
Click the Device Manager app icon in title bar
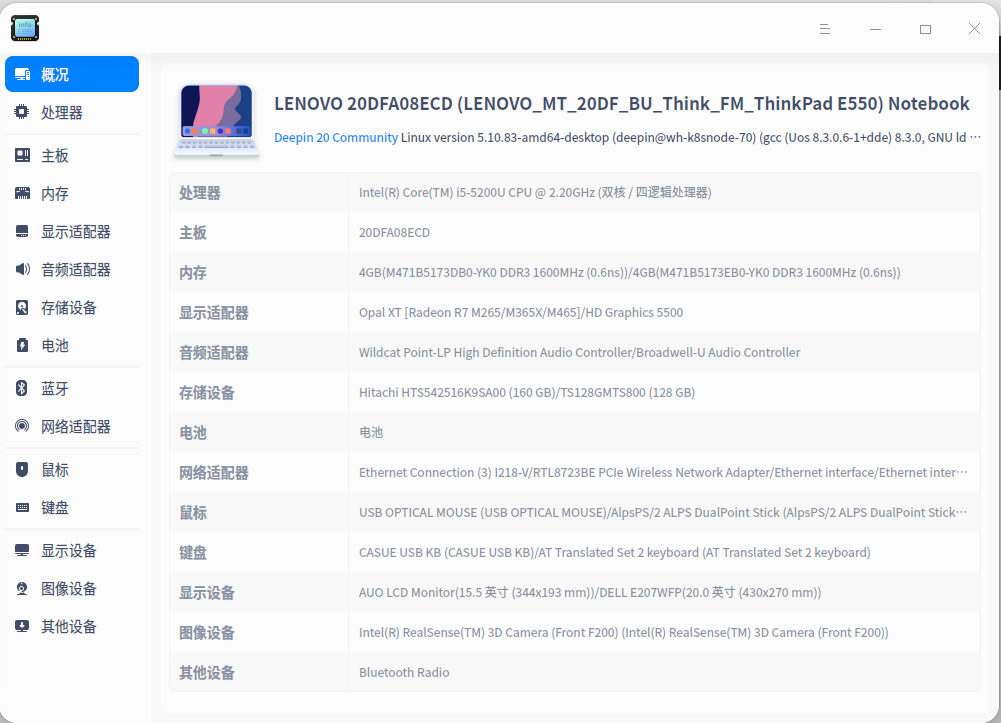pyautogui.click(x=25, y=28)
